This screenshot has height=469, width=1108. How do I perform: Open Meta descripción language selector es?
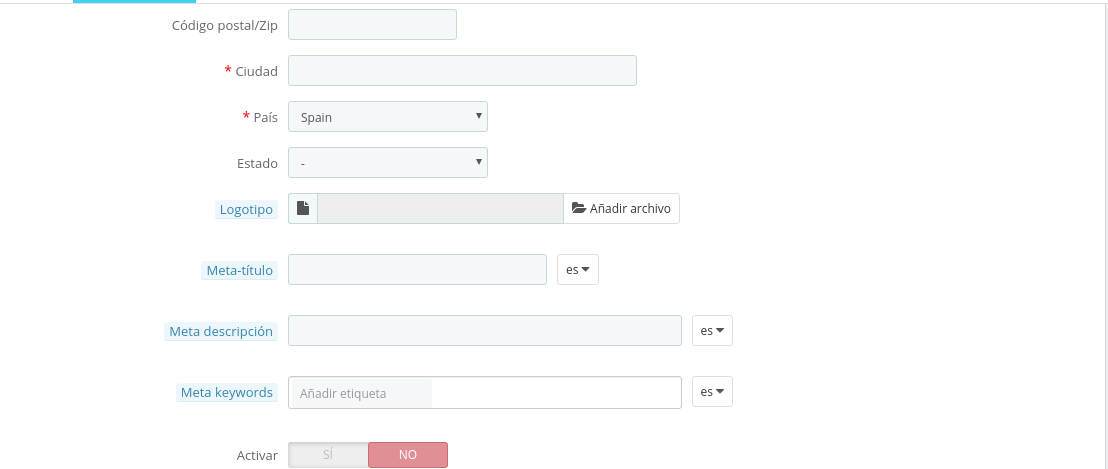(712, 331)
